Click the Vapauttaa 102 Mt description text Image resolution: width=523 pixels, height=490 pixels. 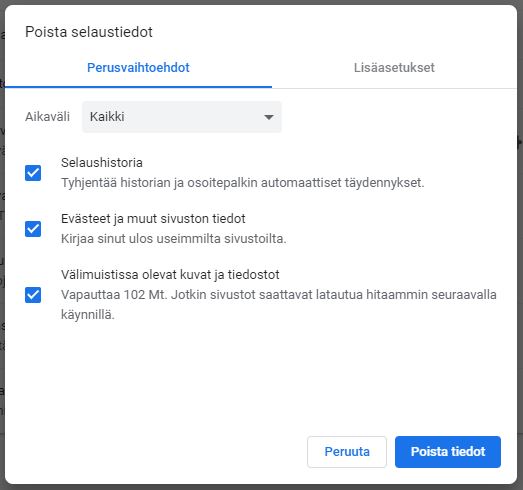[279, 305]
